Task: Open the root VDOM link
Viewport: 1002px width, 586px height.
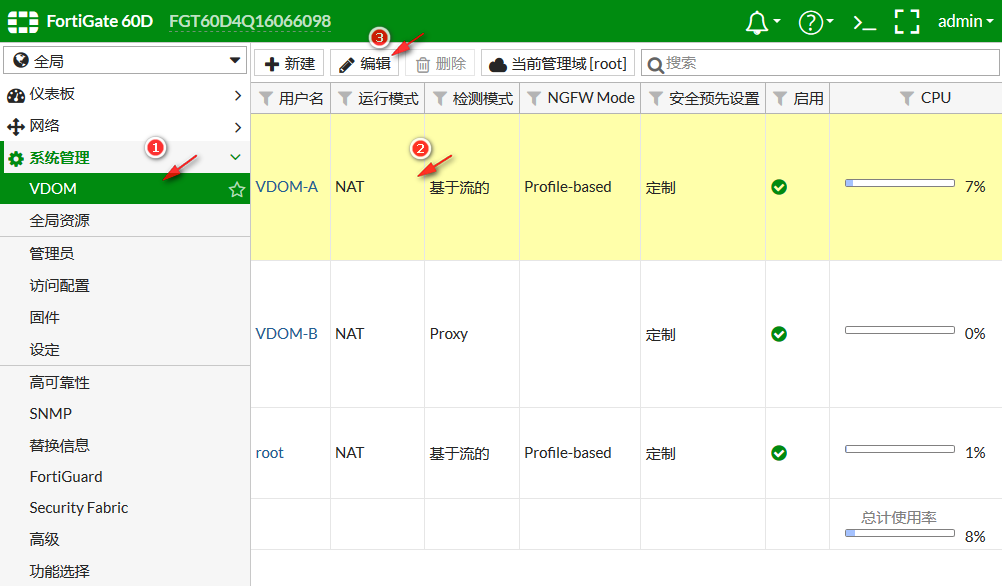Action: pos(270,453)
